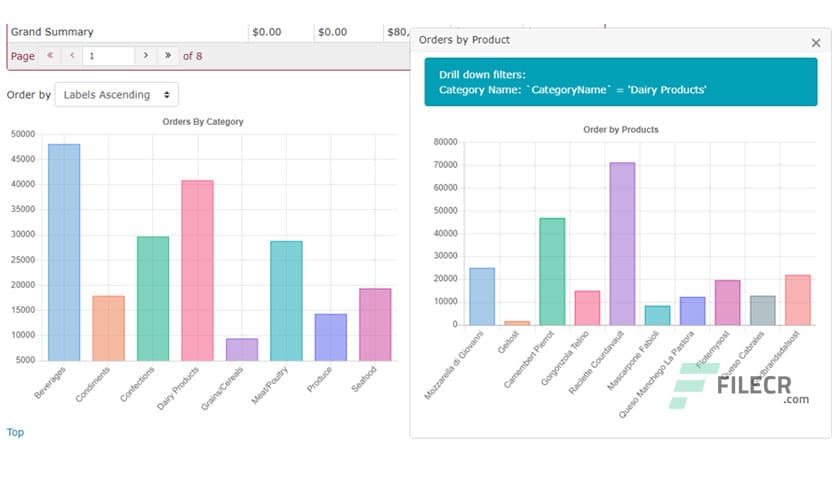The height and width of the screenshot is (484, 836).
Task: Click the page number input field
Action: (109, 56)
